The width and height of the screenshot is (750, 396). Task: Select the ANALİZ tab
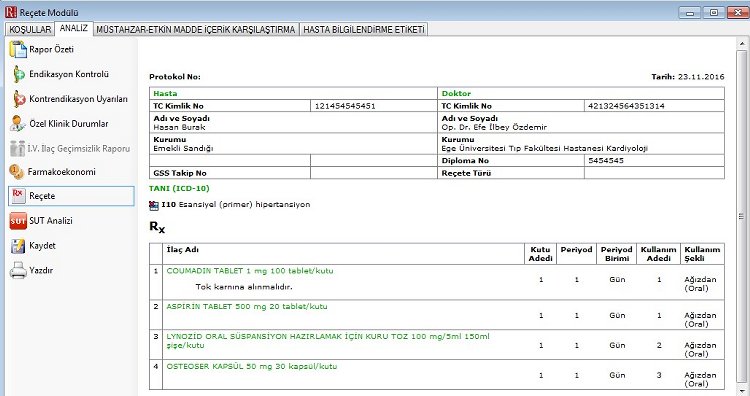[x=74, y=28]
